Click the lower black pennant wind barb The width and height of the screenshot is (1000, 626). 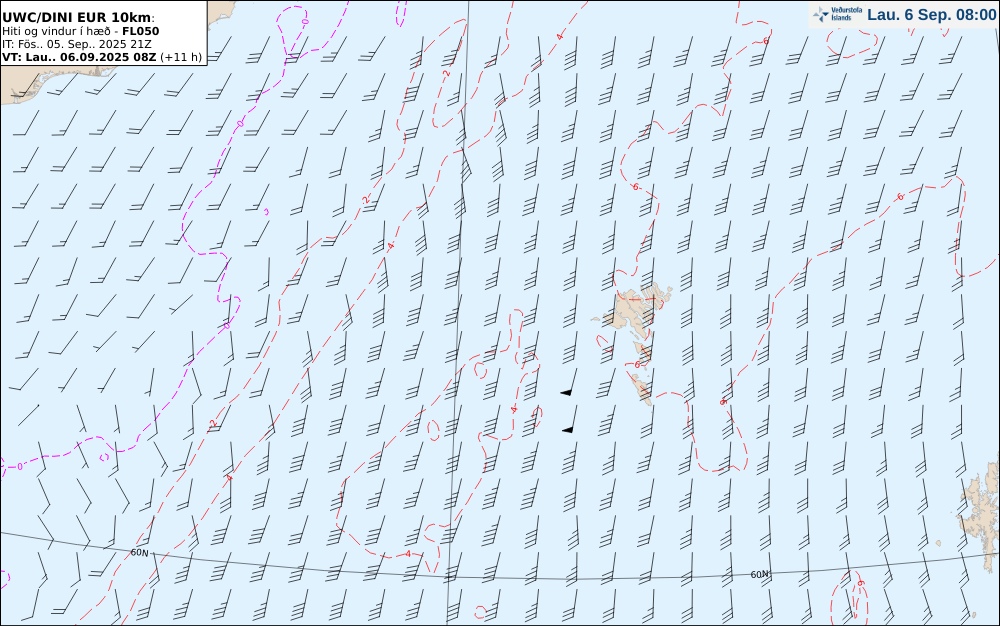(570, 420)
